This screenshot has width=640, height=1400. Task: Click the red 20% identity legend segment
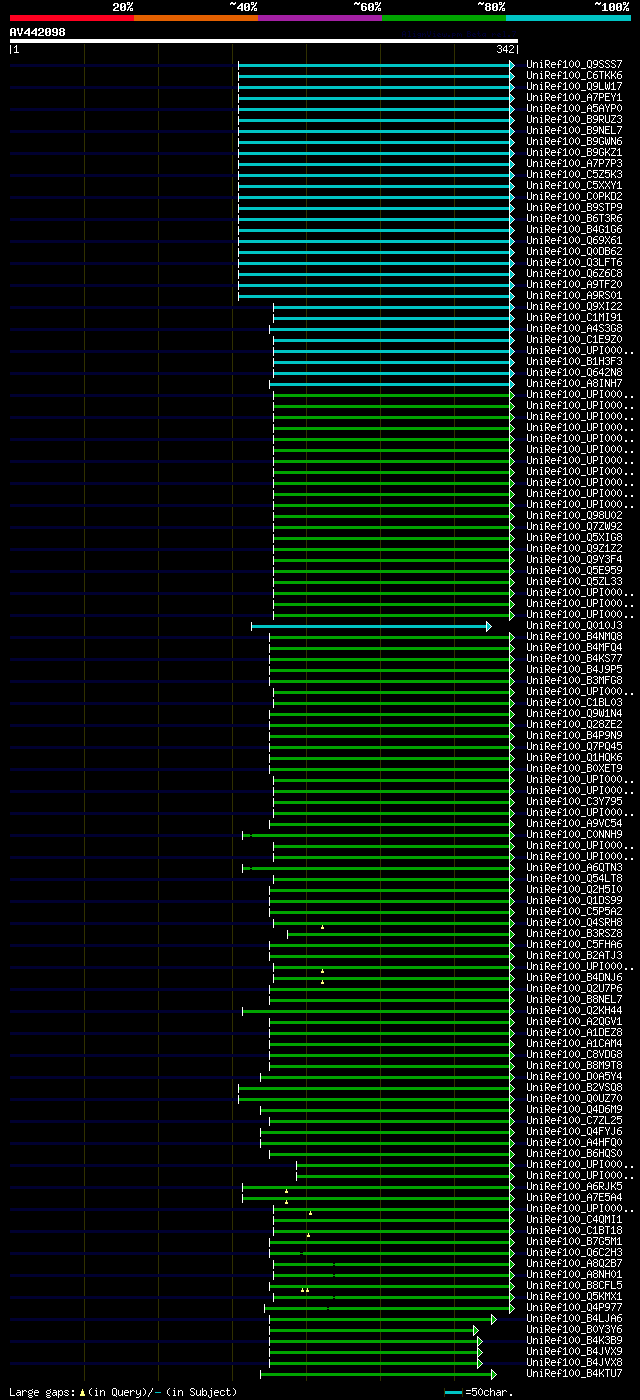72,18
